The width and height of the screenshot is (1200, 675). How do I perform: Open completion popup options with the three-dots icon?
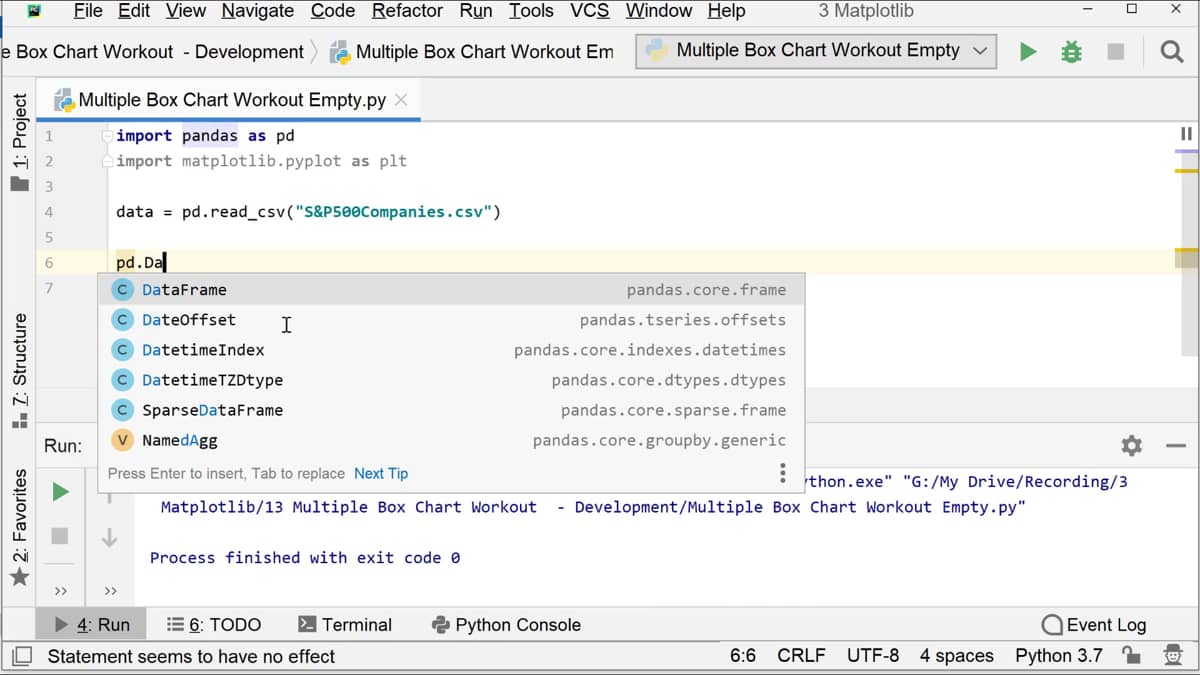point(782,473)
